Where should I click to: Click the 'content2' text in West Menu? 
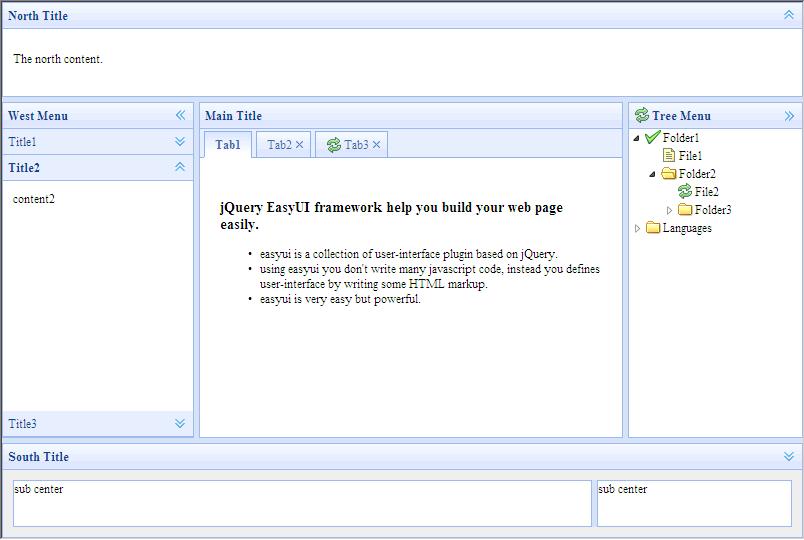pyautogui.click(x=34, y=199)
